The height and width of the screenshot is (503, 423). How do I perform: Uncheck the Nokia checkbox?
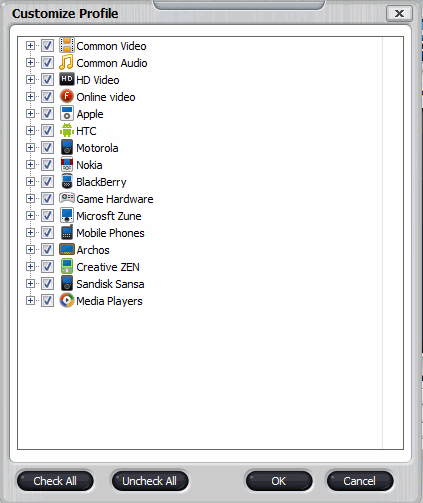(x=47, y=165)
